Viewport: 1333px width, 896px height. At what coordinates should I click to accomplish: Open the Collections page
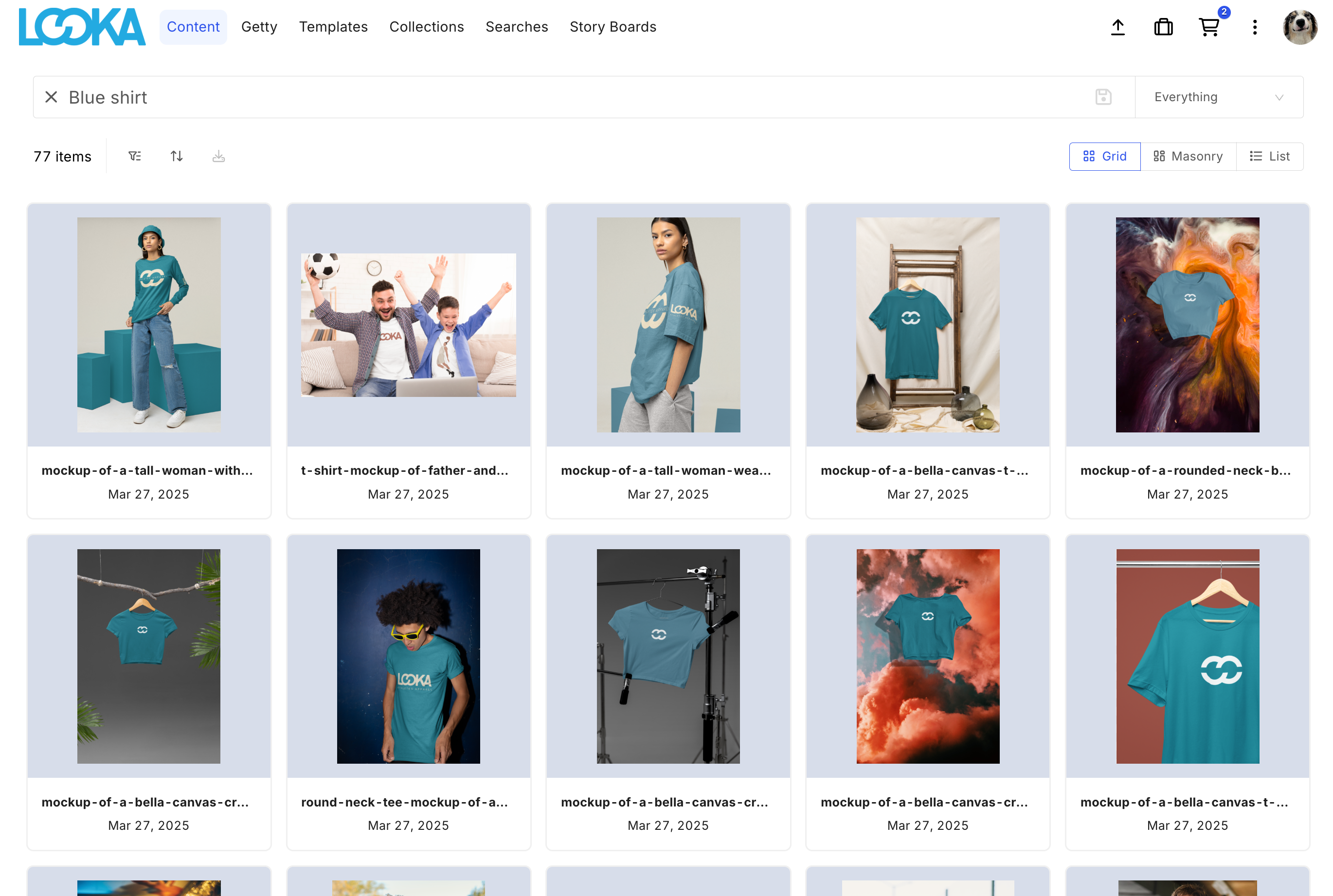[426, 27]
